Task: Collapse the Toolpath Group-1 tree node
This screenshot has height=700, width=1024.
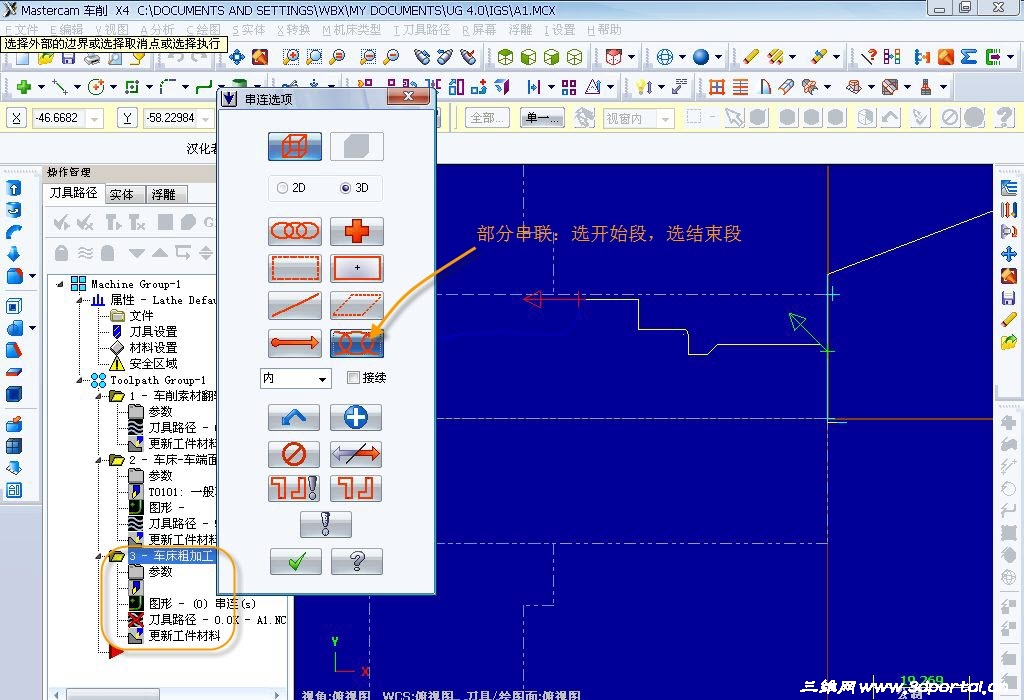Action: [x=80, y=380]
